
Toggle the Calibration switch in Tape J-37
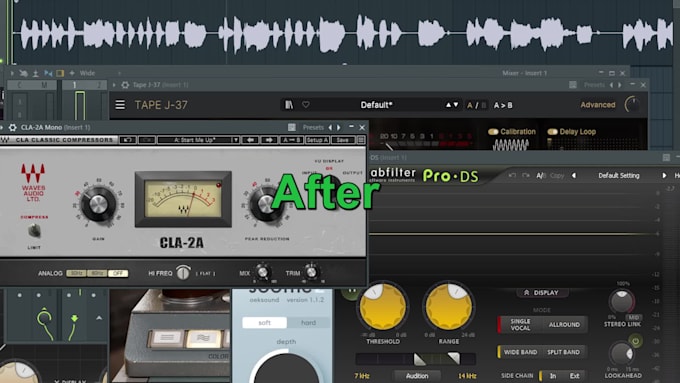[493, 132]
